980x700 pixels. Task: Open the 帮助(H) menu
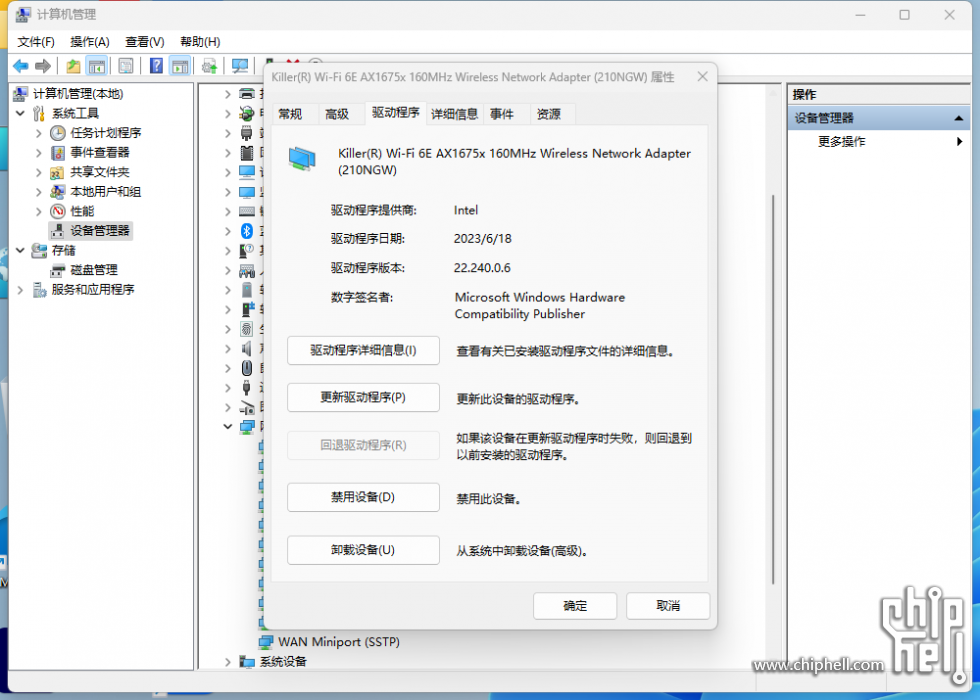pos(200,42)
